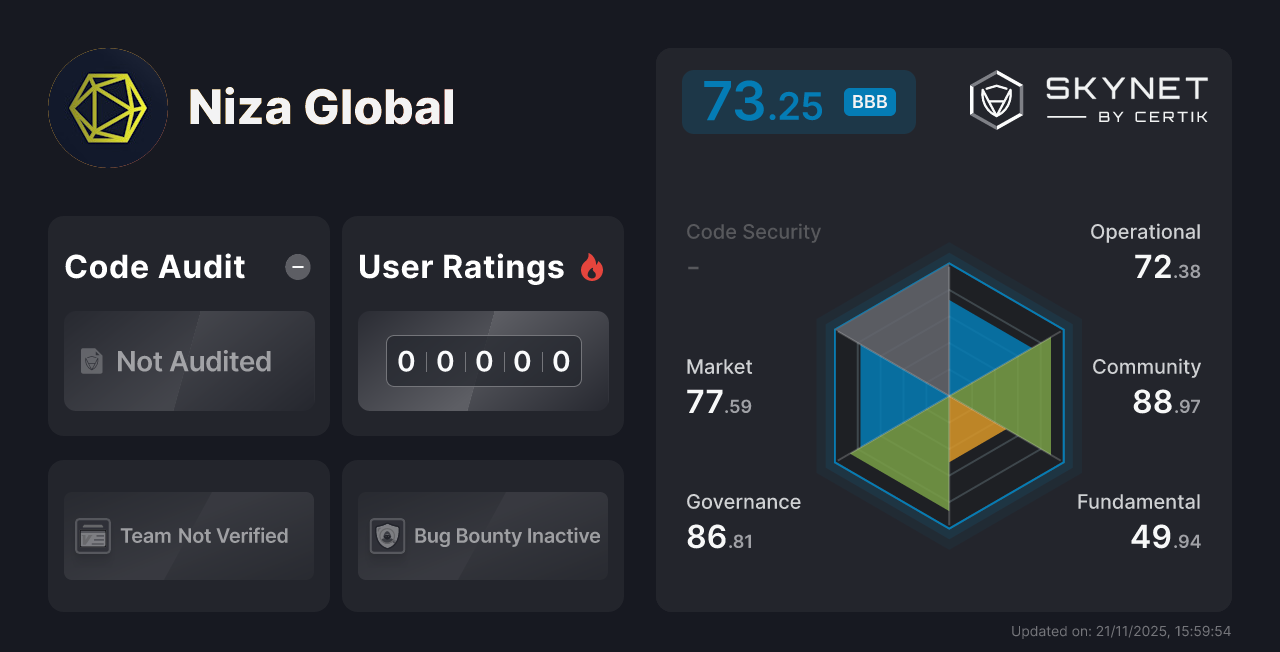Image resolution: width=1280 pixels, height=652 pixels.
Task: Expand the Code Security score details
Action: click(753, 248)
